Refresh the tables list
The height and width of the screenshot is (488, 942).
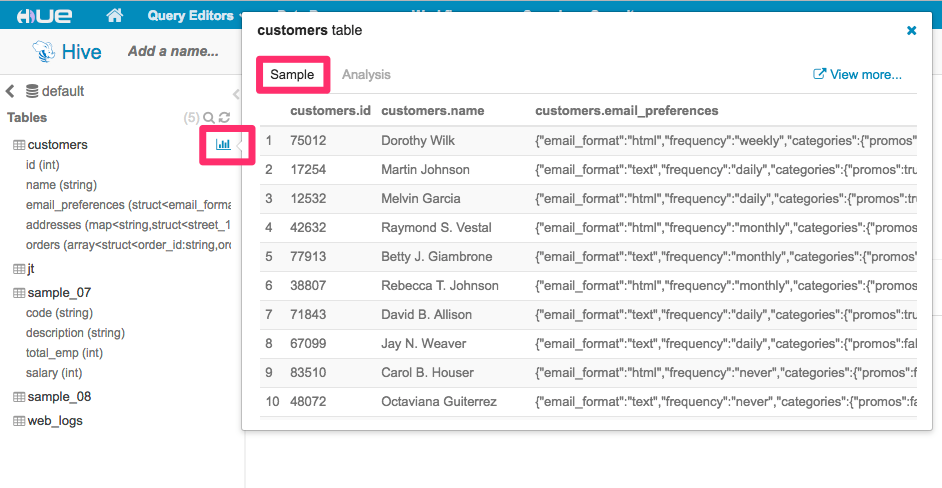224,118
